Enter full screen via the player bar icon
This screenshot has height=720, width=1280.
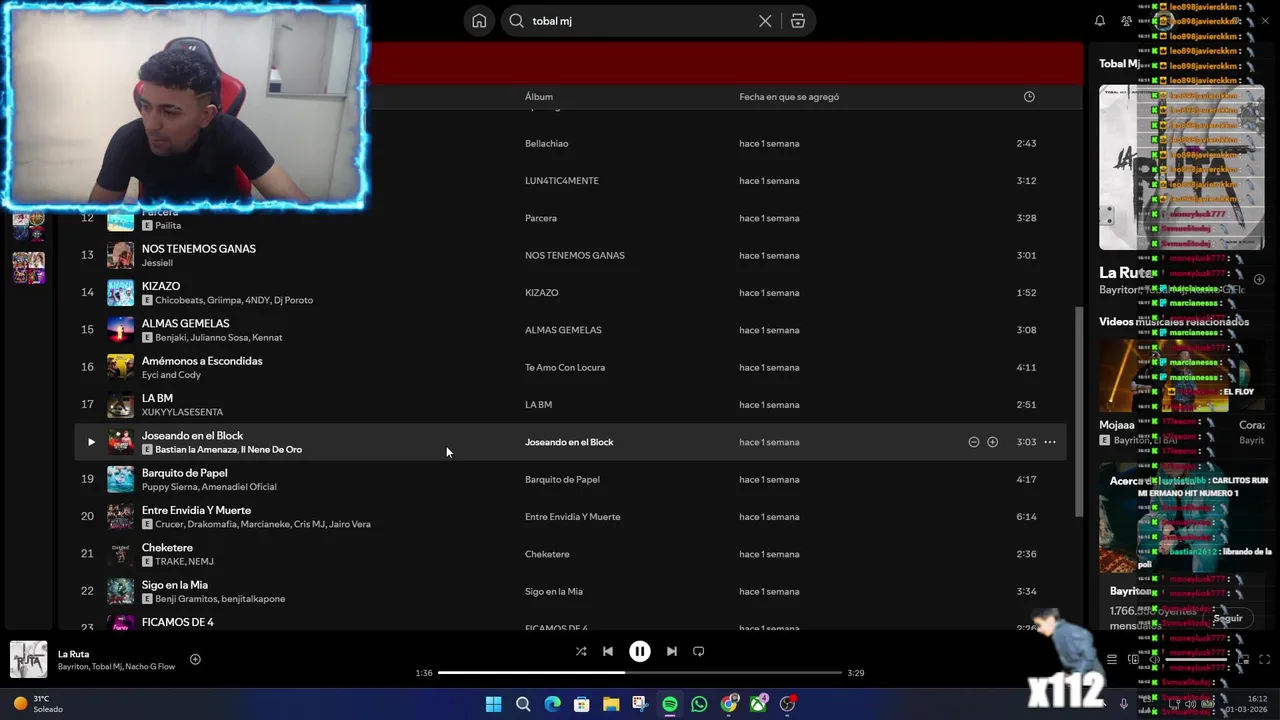1265,659
